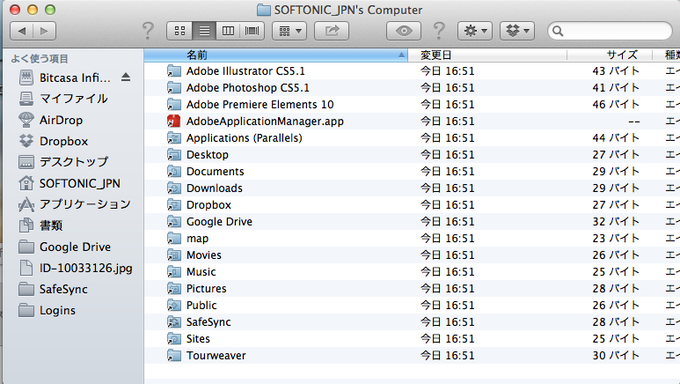Sort by サイズ column header
This screenshot has width=680, height=384.
click(x=609, y=55)
